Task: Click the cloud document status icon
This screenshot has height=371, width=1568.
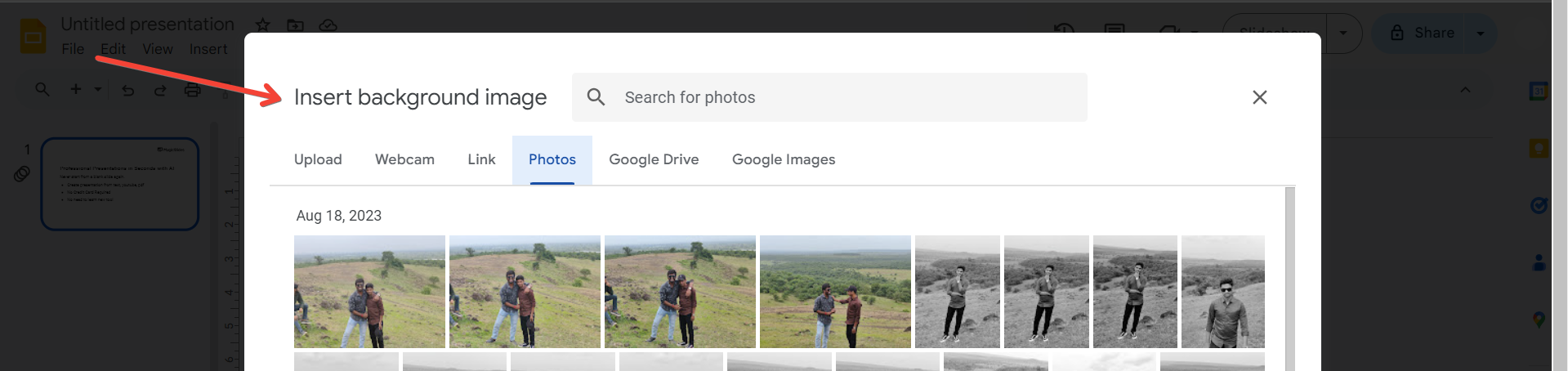Action: (x=328, y=25)
